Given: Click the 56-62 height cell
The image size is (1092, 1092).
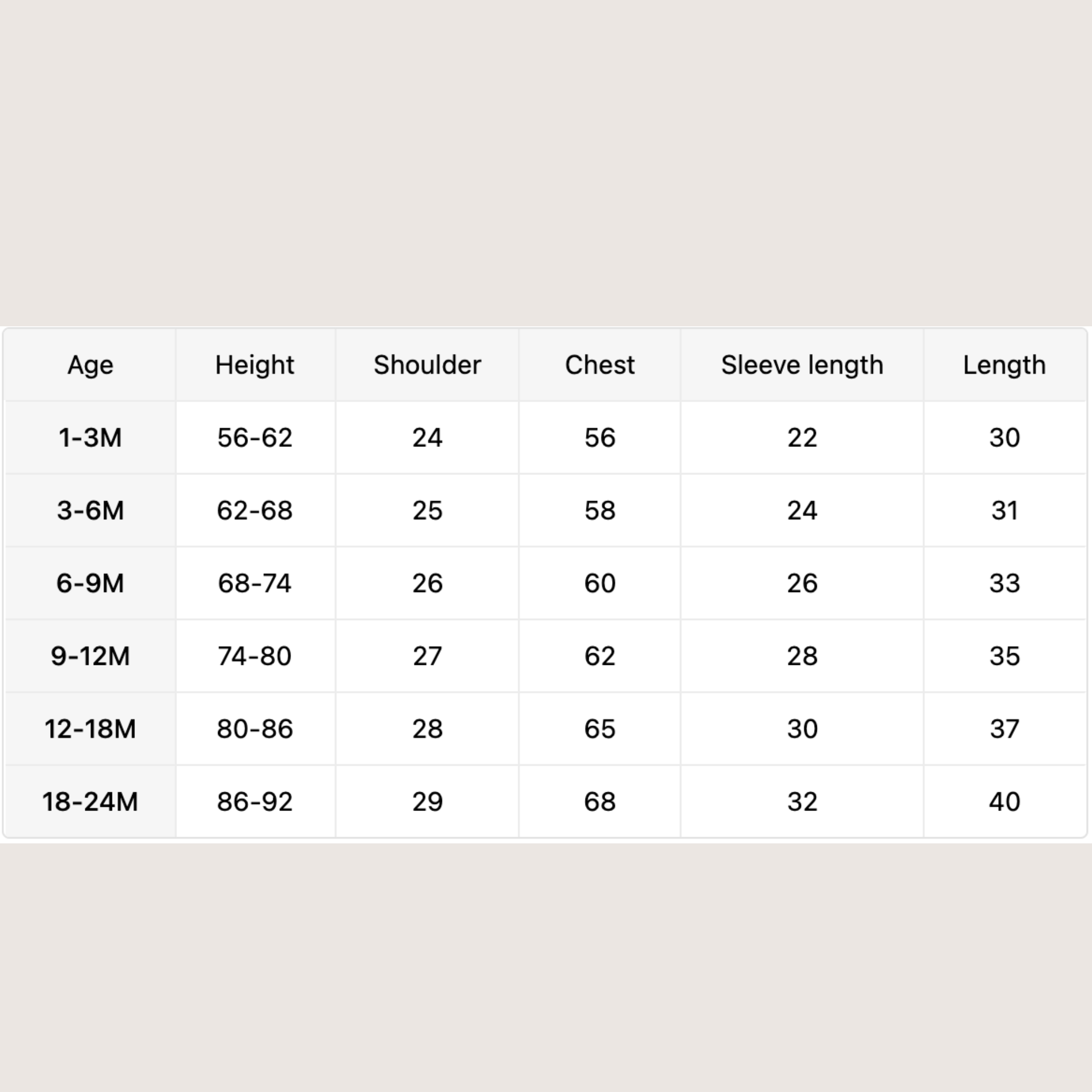Looking at the screenshot, I should pyautogui.click(x=255, y=438).
